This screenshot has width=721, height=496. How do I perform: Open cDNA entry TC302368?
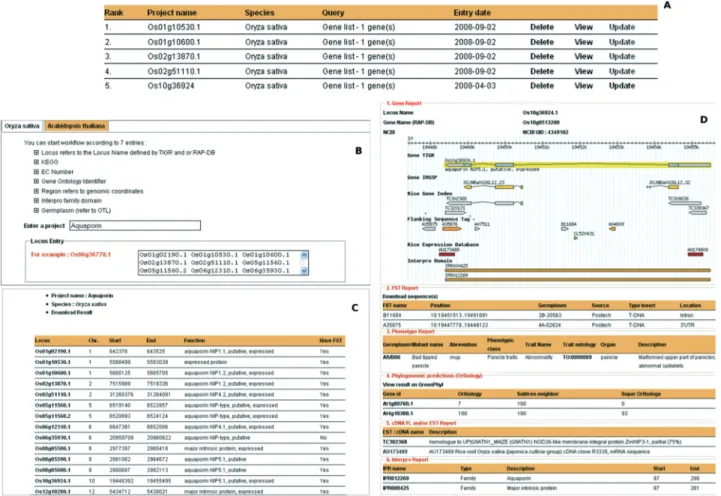tap(395, 442)
